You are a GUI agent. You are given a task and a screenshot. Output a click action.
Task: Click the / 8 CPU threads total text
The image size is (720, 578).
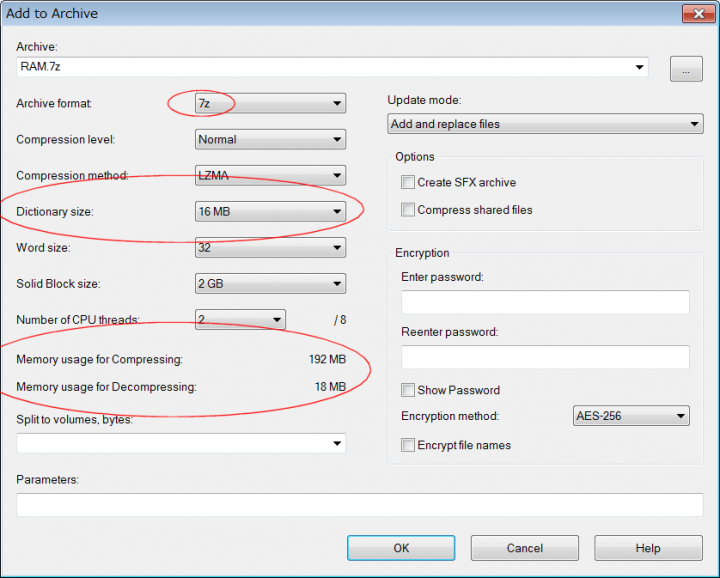click(340, 320)
